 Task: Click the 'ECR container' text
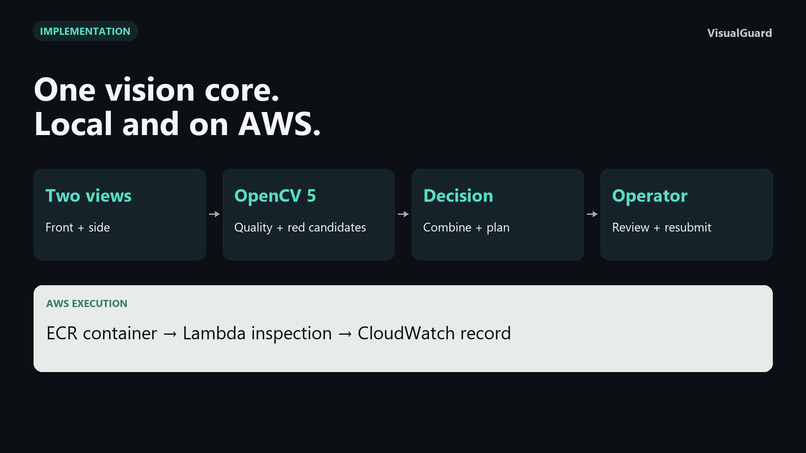coord(102,333)
